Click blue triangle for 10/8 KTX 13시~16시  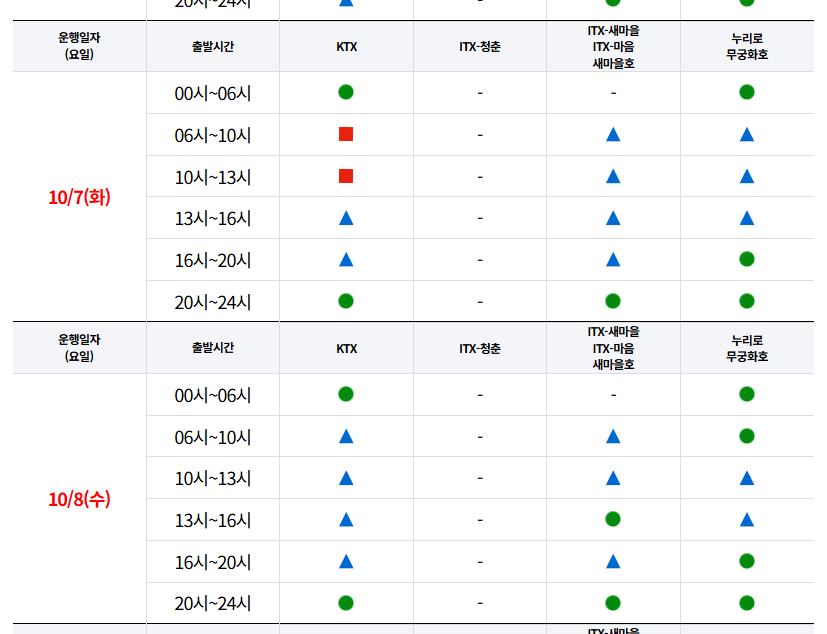346,520
